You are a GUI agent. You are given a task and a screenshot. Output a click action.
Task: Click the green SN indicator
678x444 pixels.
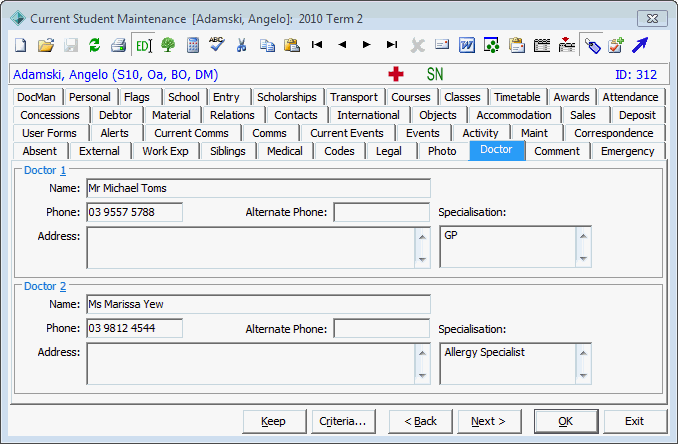435,74
